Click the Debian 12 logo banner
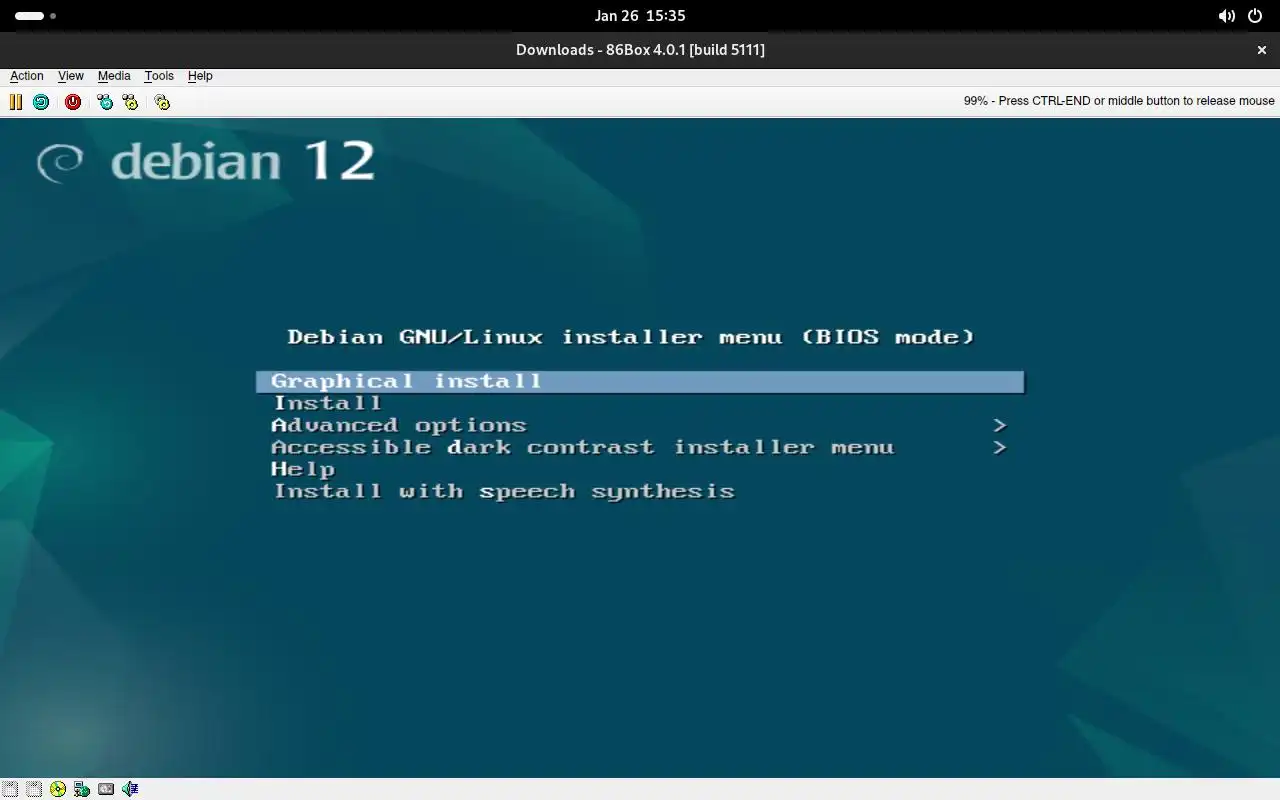Image resolution: width=1280 pixels, height=800 pixels. coord(206,161)
